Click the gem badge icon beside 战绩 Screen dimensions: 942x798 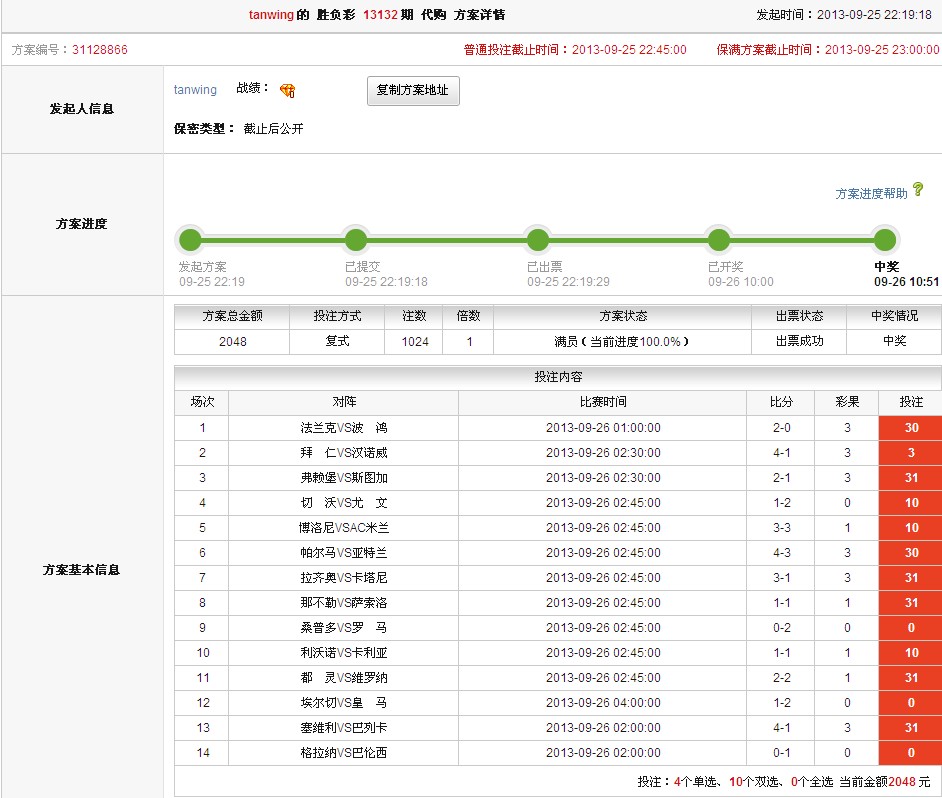(287, 91)
